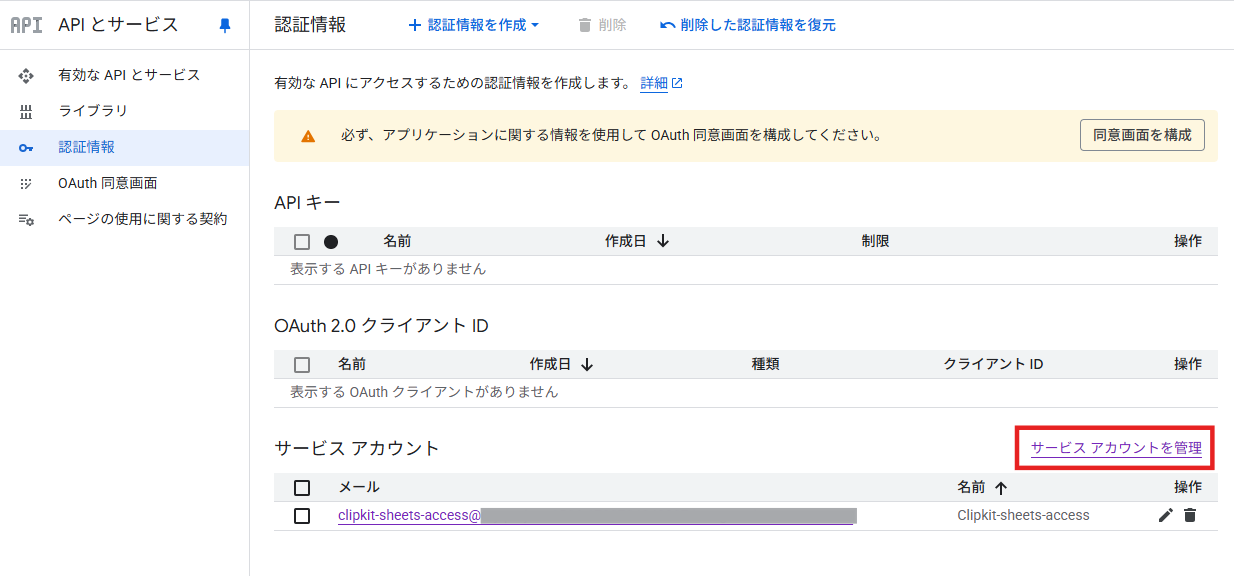Open the clipkit-sheets-access email link
Screen dimensions: 1234x576
click(x=409, y=516)
